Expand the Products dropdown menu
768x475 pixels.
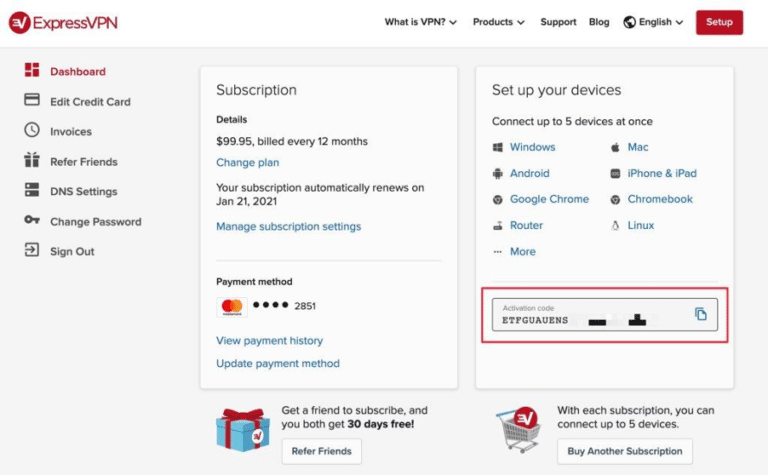pos(498,22)
